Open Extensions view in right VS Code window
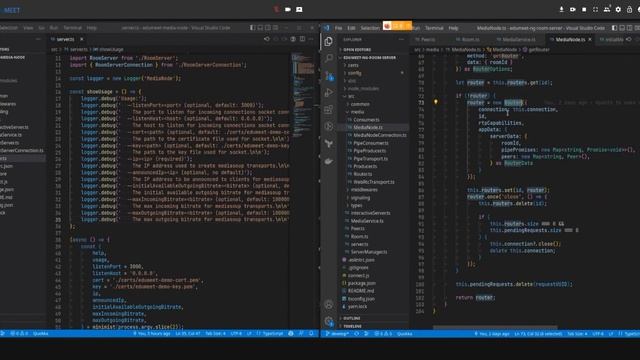This screenshot has height=360, width=640. 329,109
